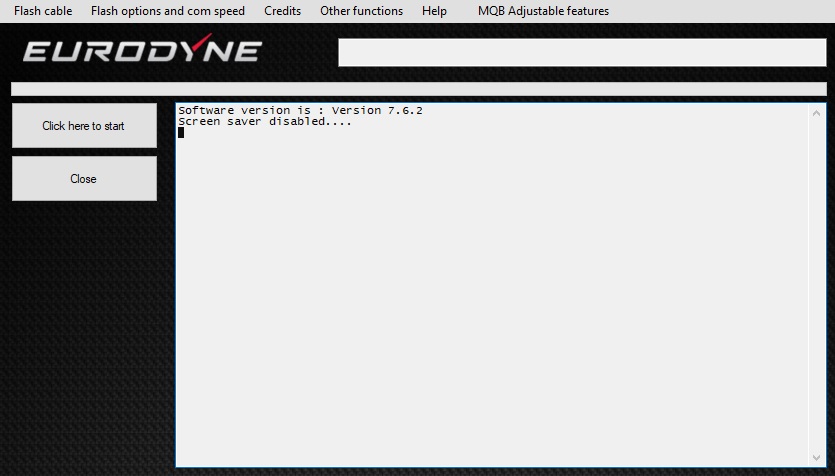Click the scroll down arrow in the log
This screenshot has width=835, height=476.
(819, 458)
